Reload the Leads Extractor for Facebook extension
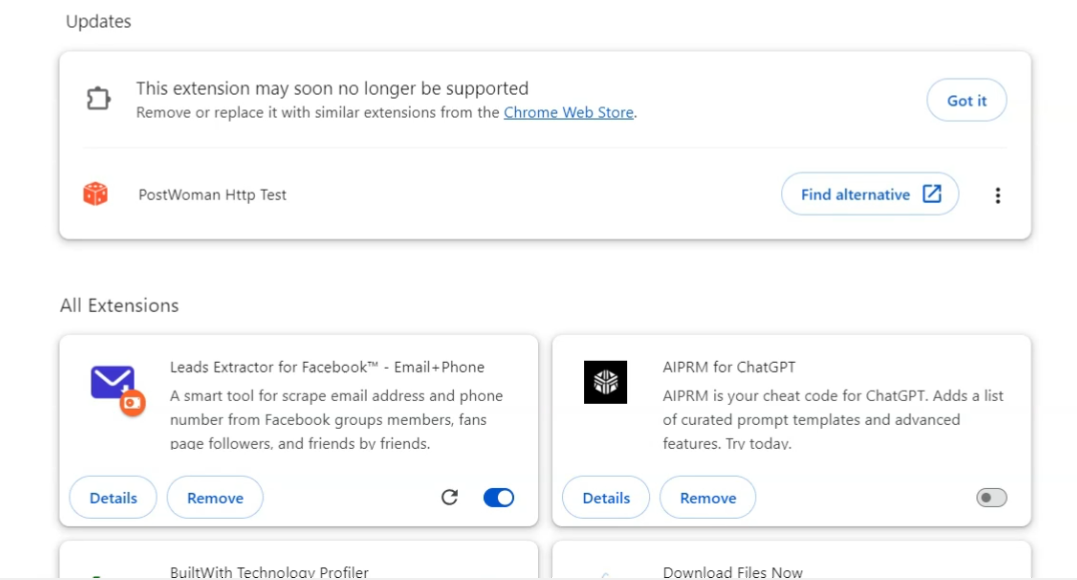Viewport: 1077px width, 580px height. 449,497
